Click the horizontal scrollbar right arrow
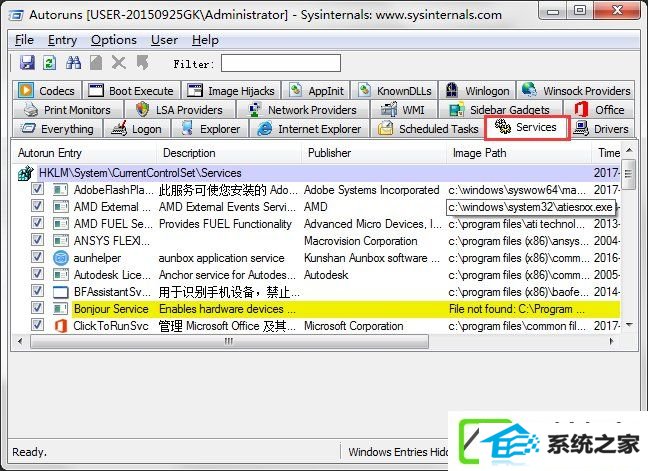648x471 pixels. click(x=612, y=341)
